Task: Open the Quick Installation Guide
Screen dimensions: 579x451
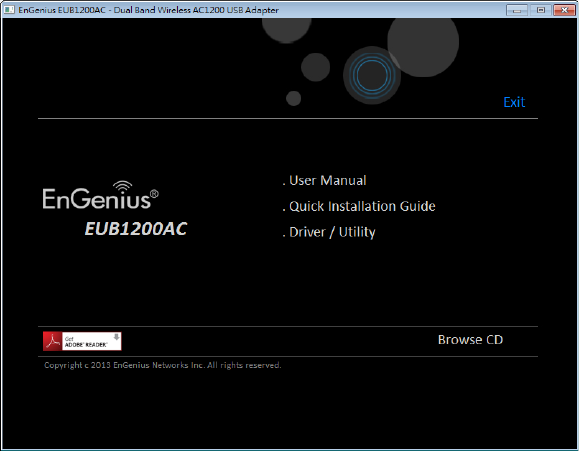Action: (x=359, y=206)
